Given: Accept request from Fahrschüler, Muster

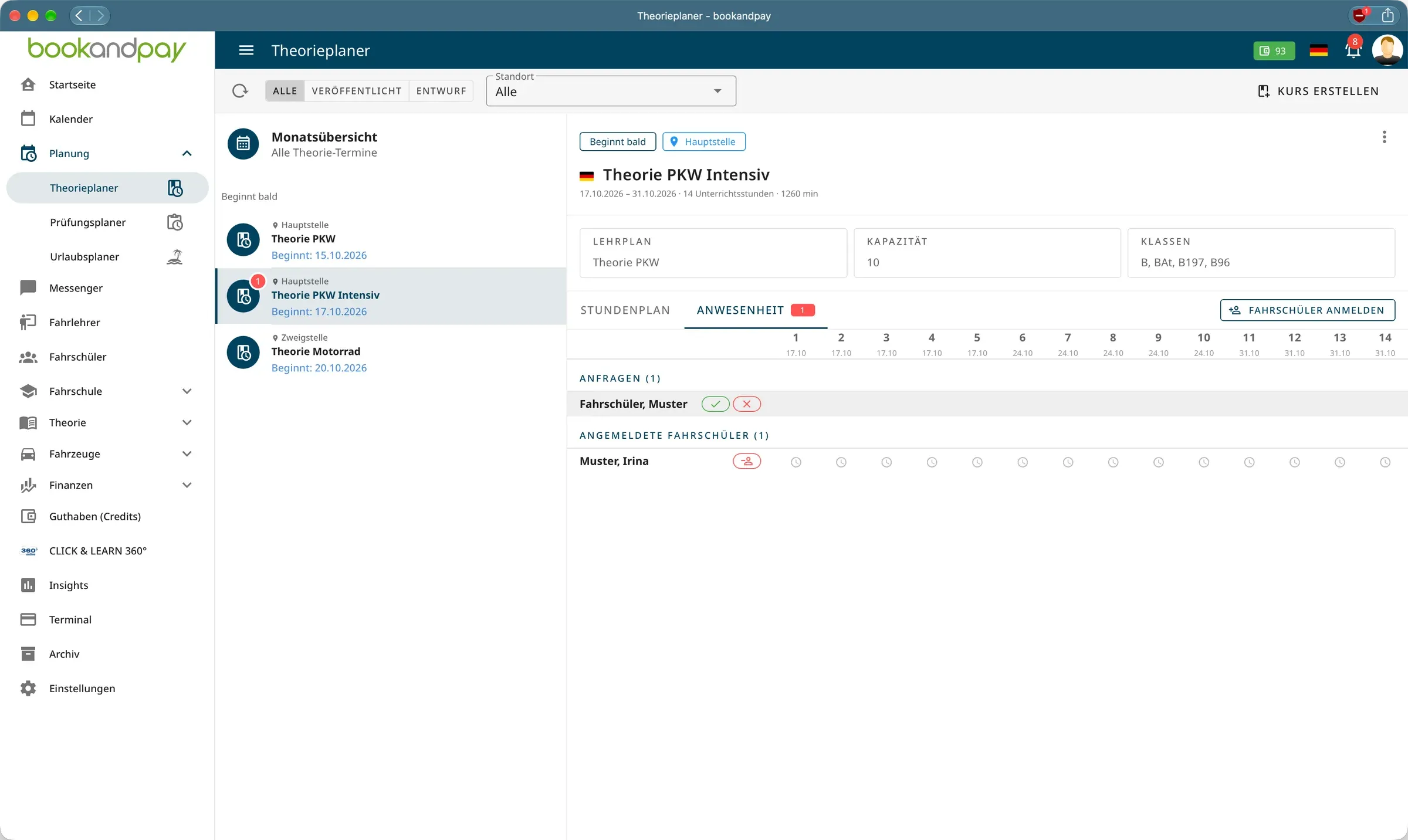Looking at the screenshot, I should pyautogui.click(x=715, y=404).
